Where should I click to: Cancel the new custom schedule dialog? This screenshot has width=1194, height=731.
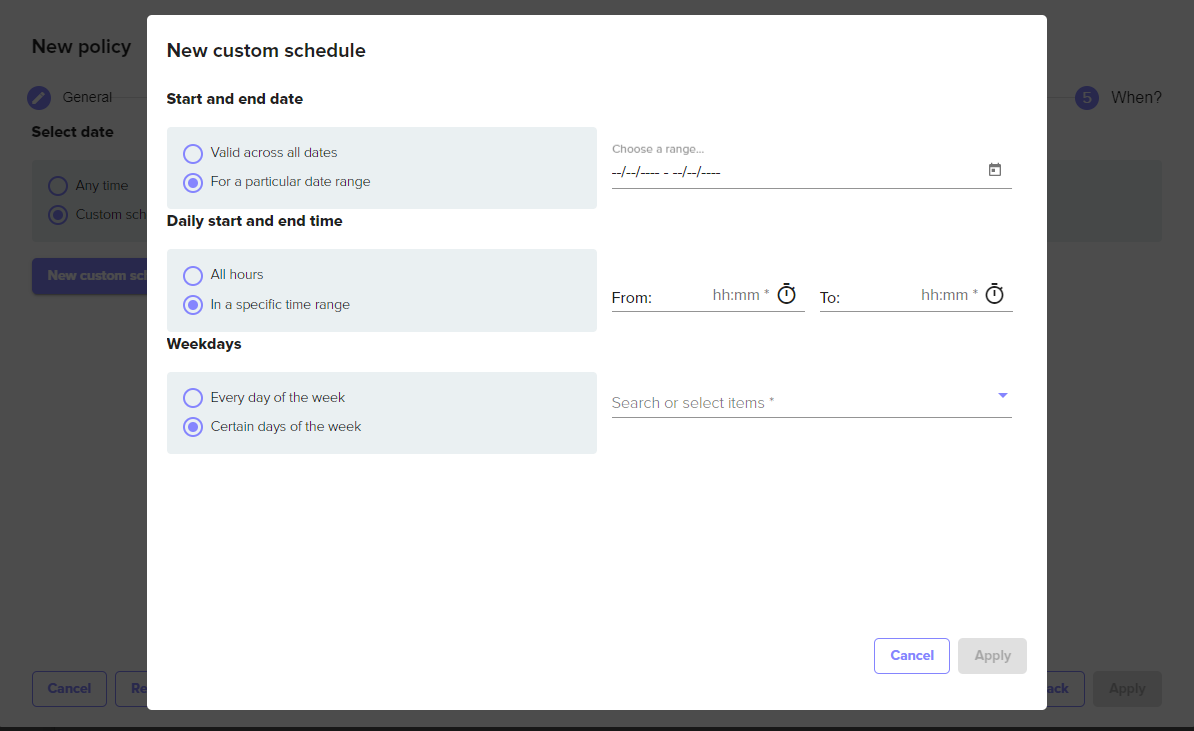[x=911, y=656]
